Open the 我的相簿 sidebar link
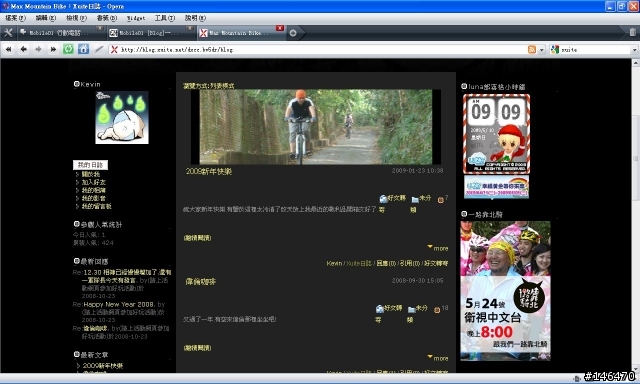This screenshot has height=384, width=640. pyautogui.click(x=93, y=190)
